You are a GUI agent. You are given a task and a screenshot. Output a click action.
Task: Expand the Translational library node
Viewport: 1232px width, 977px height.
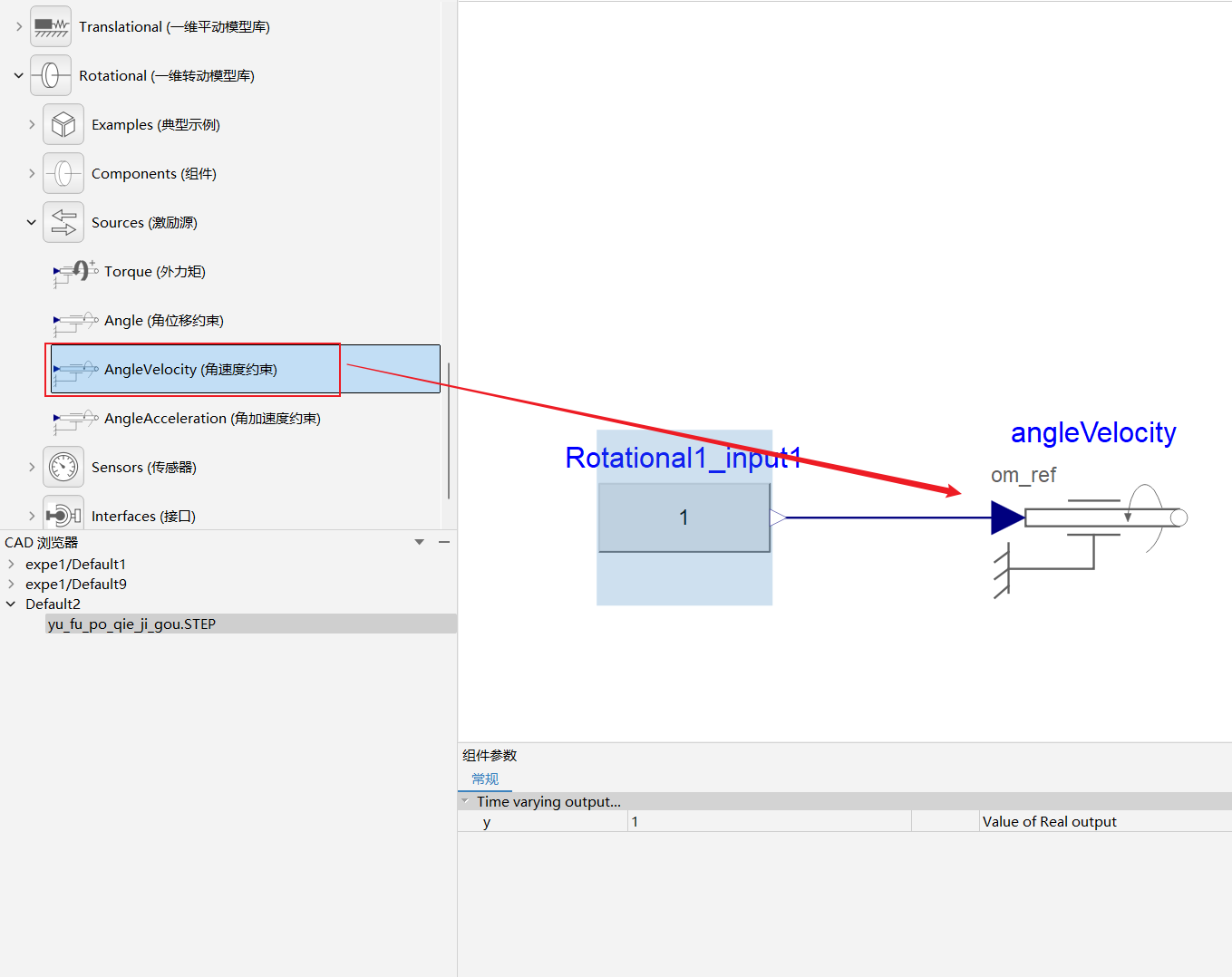(19, 26)
